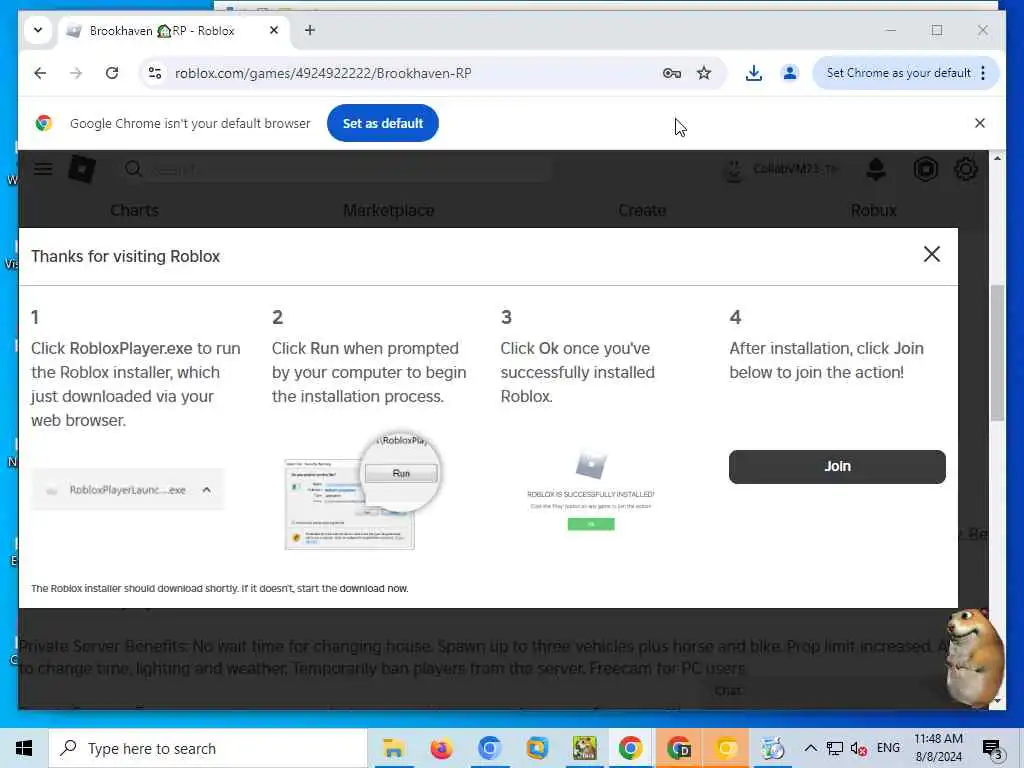Click the browser forward arrow
Image resolution: width=1024 pixels, height=768 pixels.
click(x=76, y=73)
